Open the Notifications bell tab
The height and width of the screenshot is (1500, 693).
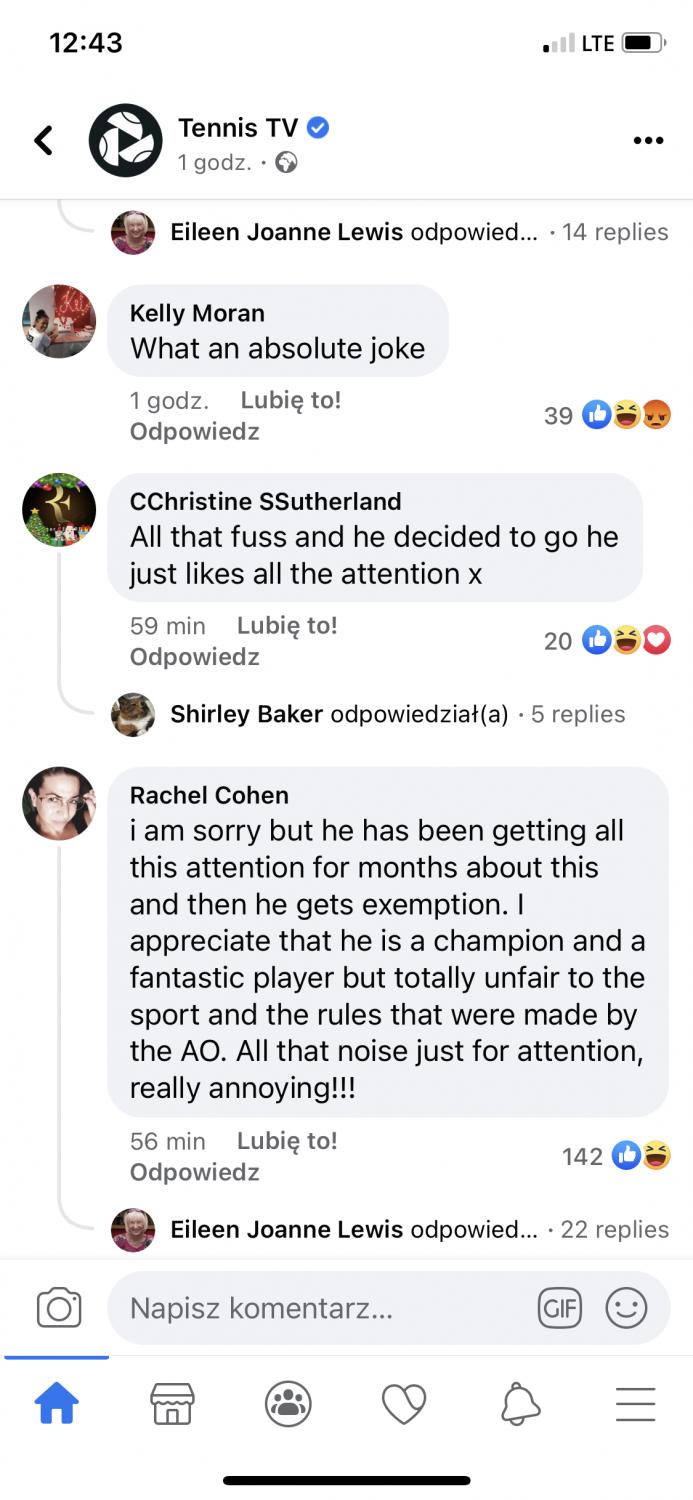coord(520,1404)
